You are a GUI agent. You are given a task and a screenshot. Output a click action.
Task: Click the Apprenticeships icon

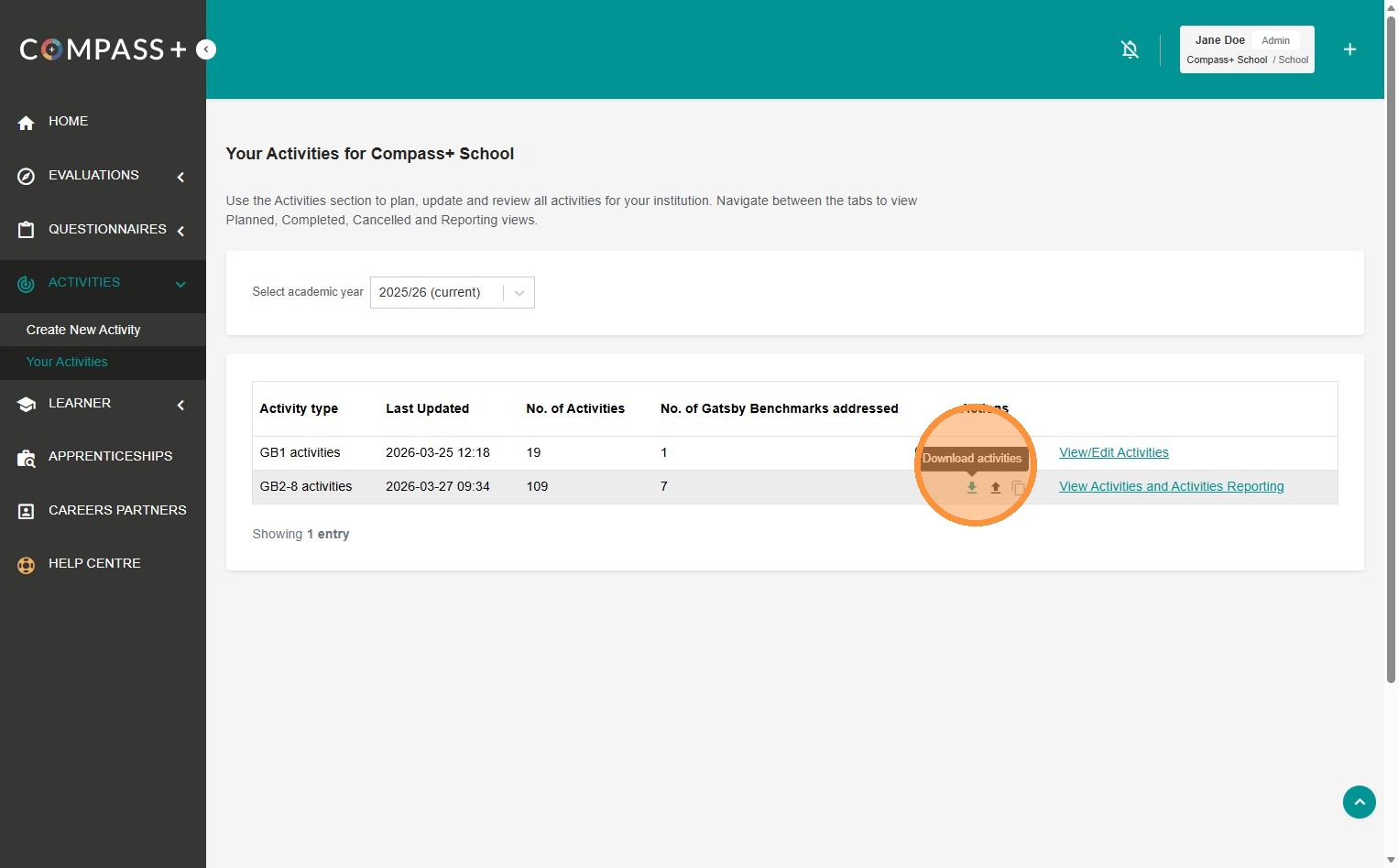tap(26, 458)
